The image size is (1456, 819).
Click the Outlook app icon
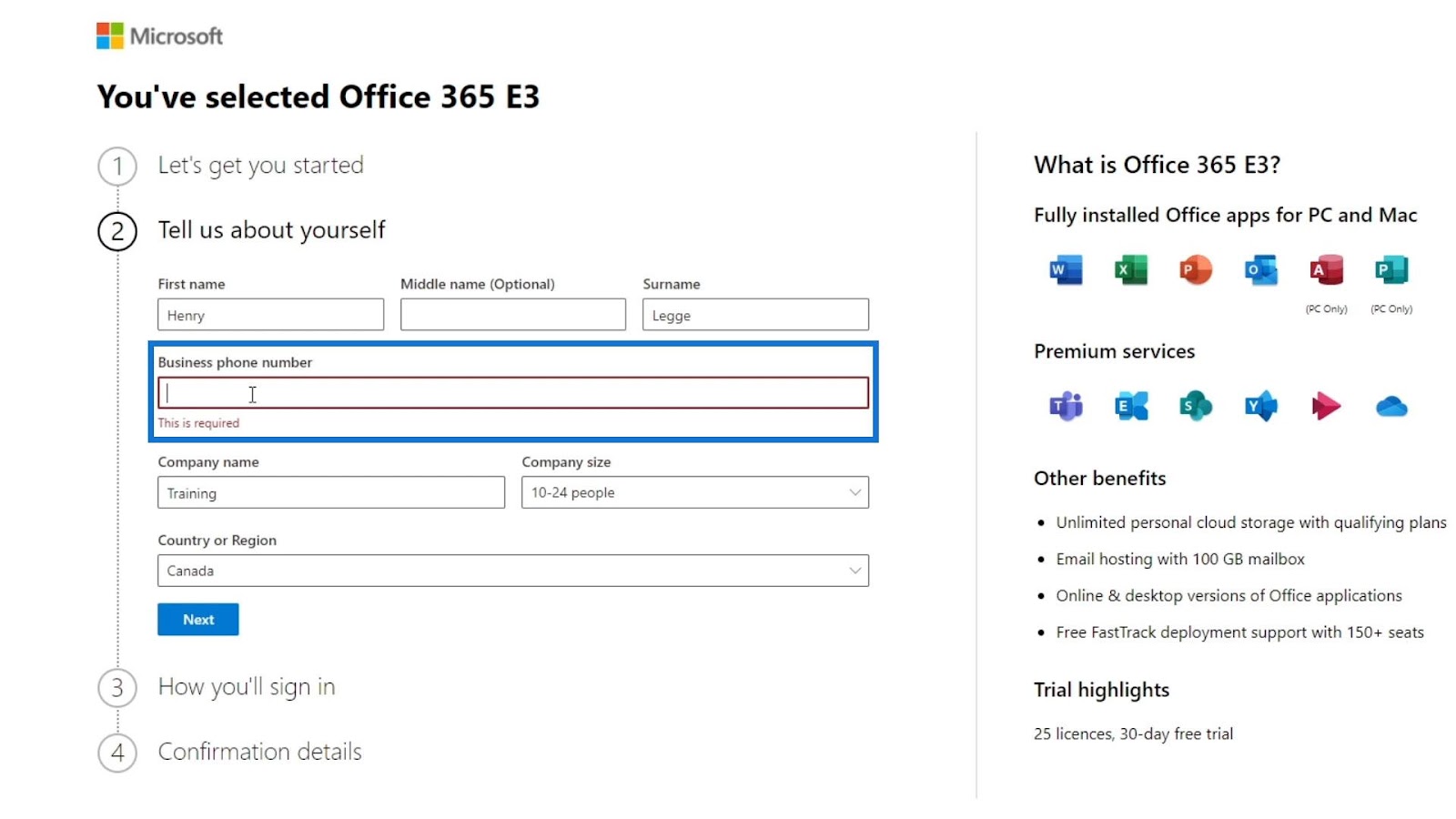pos(1261,270)
